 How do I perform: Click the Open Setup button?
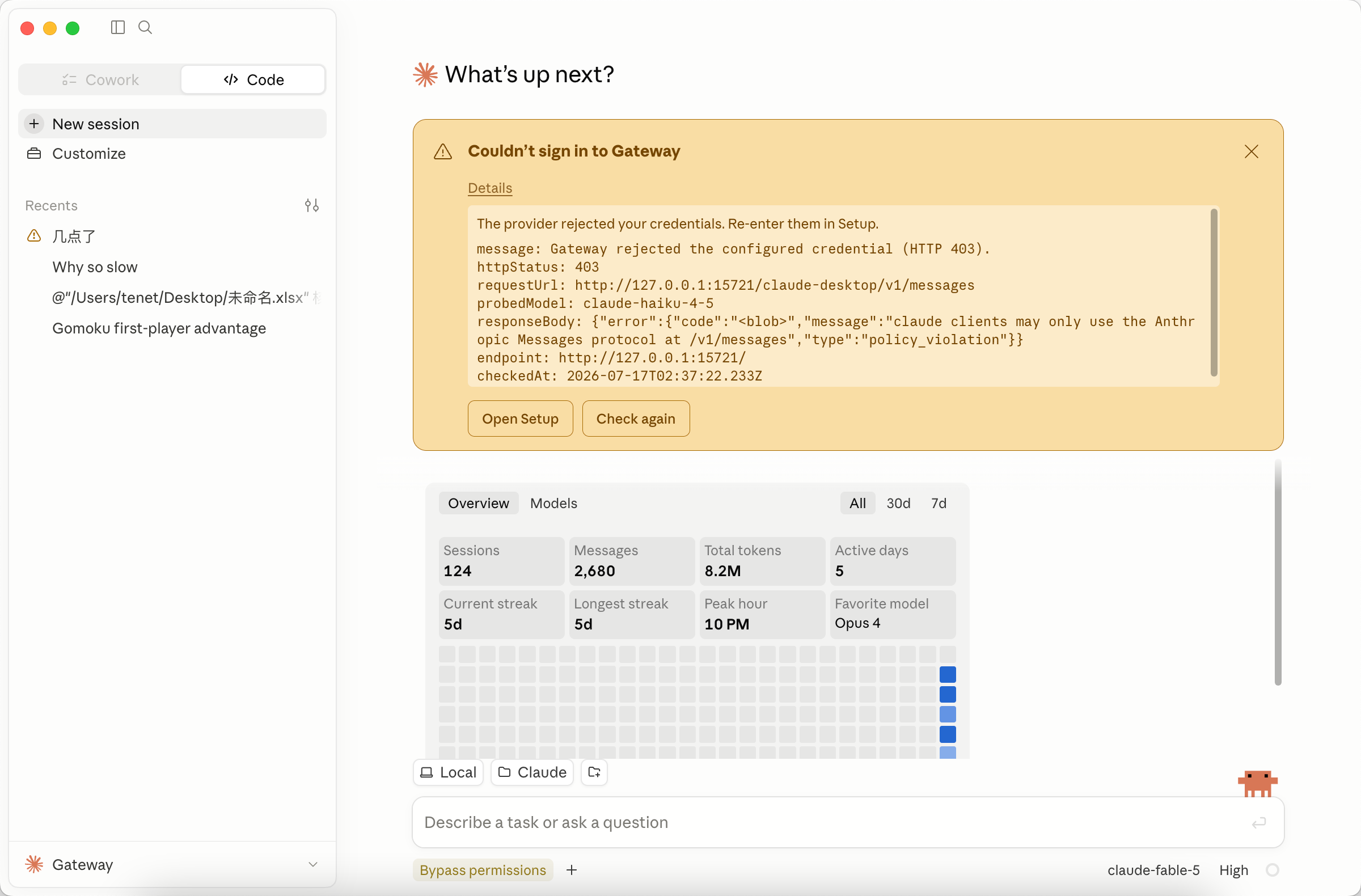[x=521, y=419]
